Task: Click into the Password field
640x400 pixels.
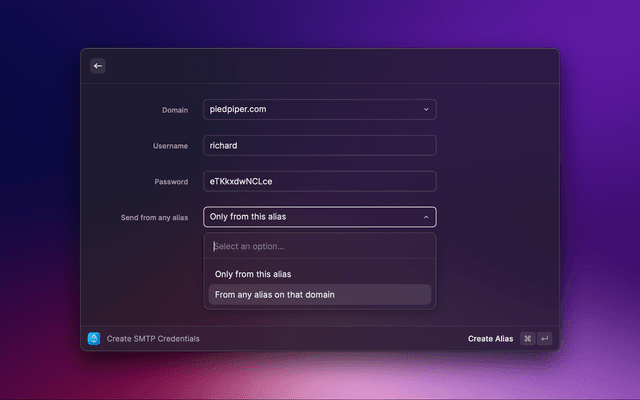Action: [x=319, y=182]
